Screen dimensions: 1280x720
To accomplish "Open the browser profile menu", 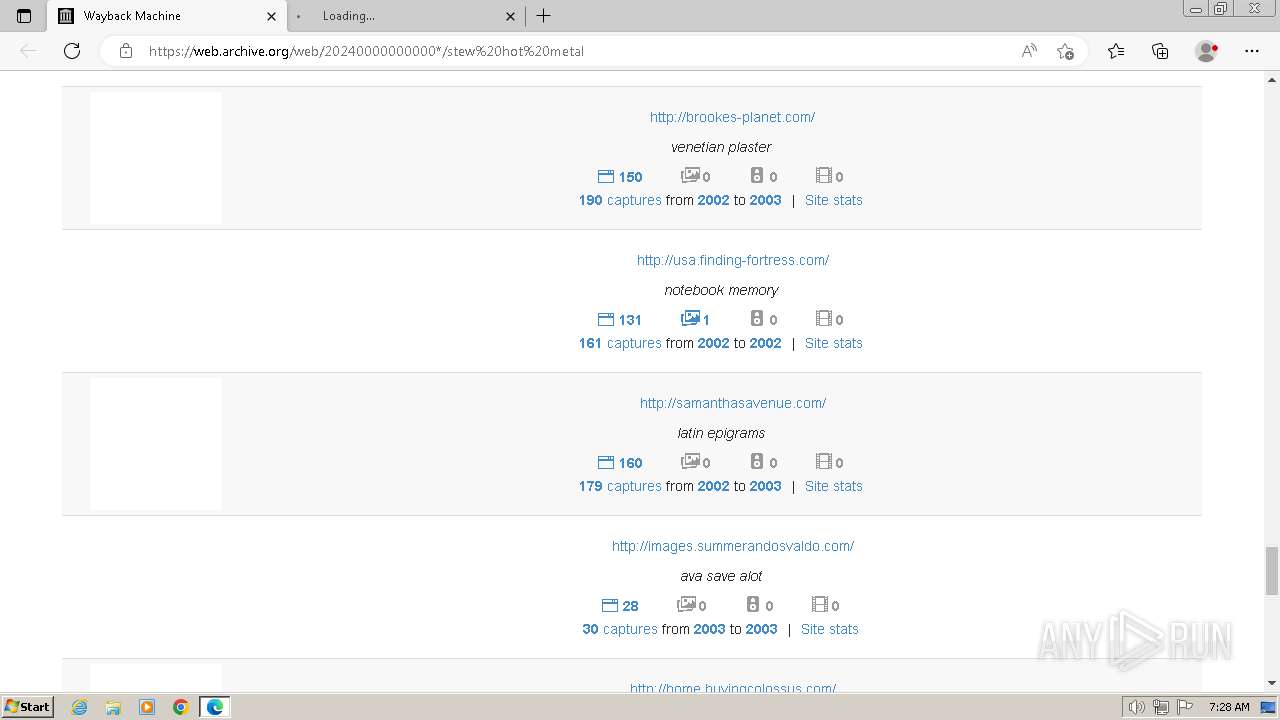I will click(x=1206, y=51).
